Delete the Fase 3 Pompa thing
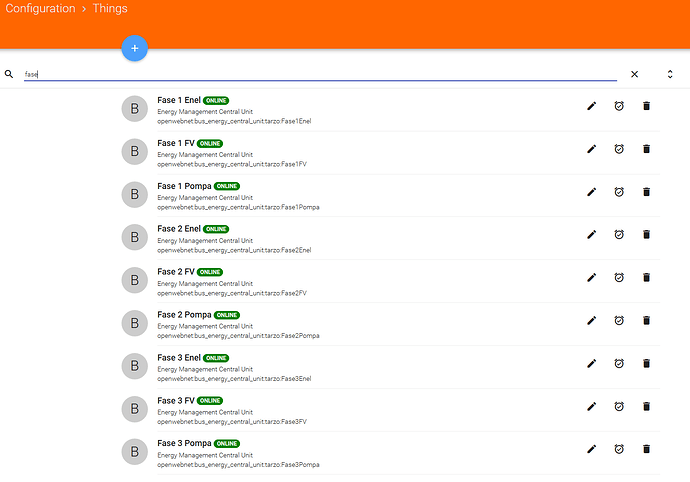The height and width of the screenshot is (482, 690). [646, 449]
